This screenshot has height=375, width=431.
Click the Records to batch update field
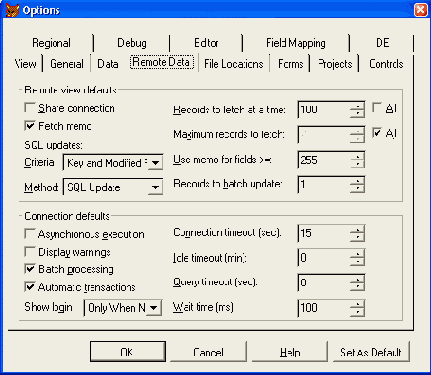click(324, 185)
